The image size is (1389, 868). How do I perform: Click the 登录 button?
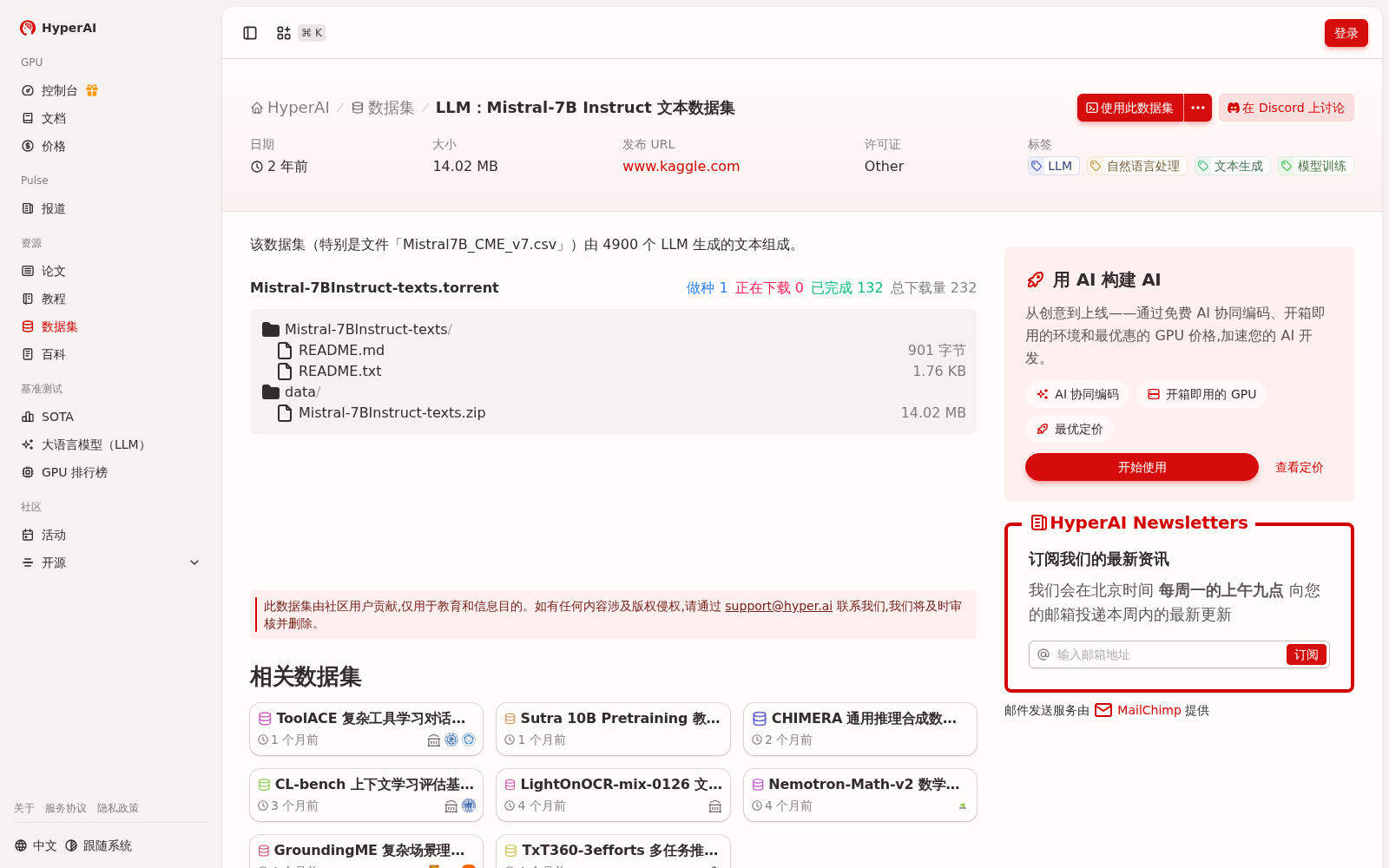[x=1346, y=33]
